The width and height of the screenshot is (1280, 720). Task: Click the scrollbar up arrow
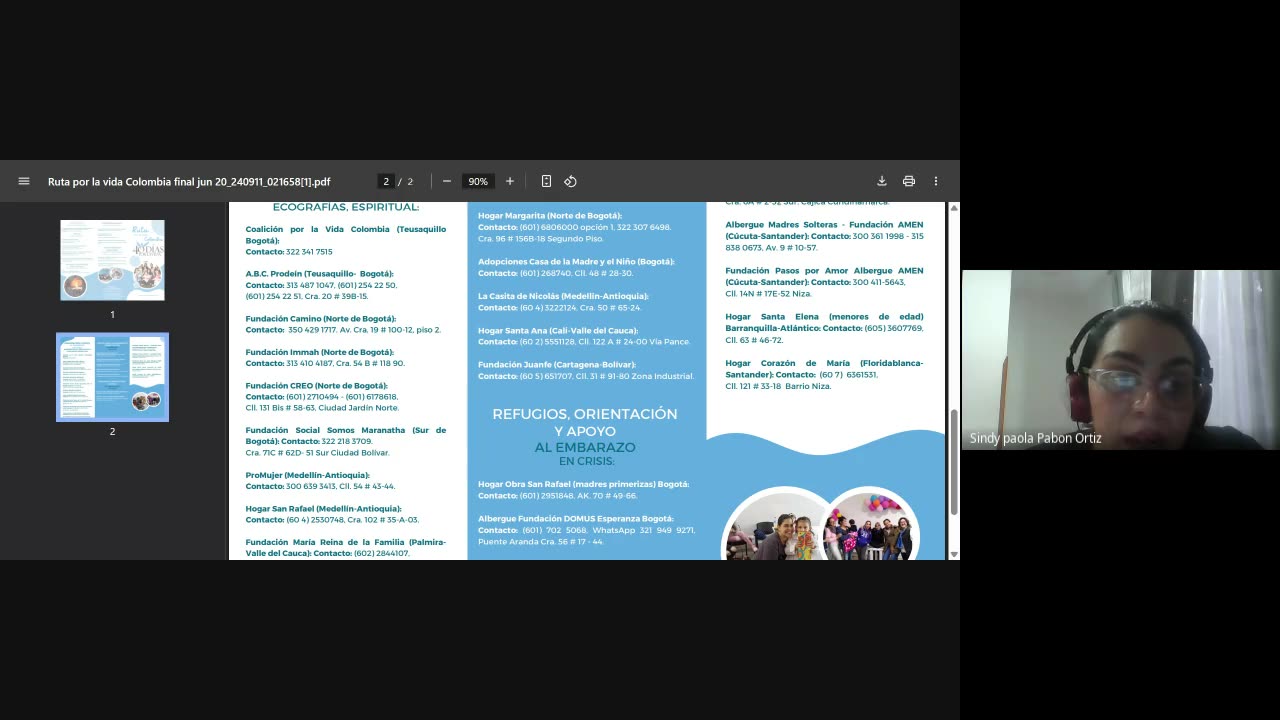coord(954,208)
